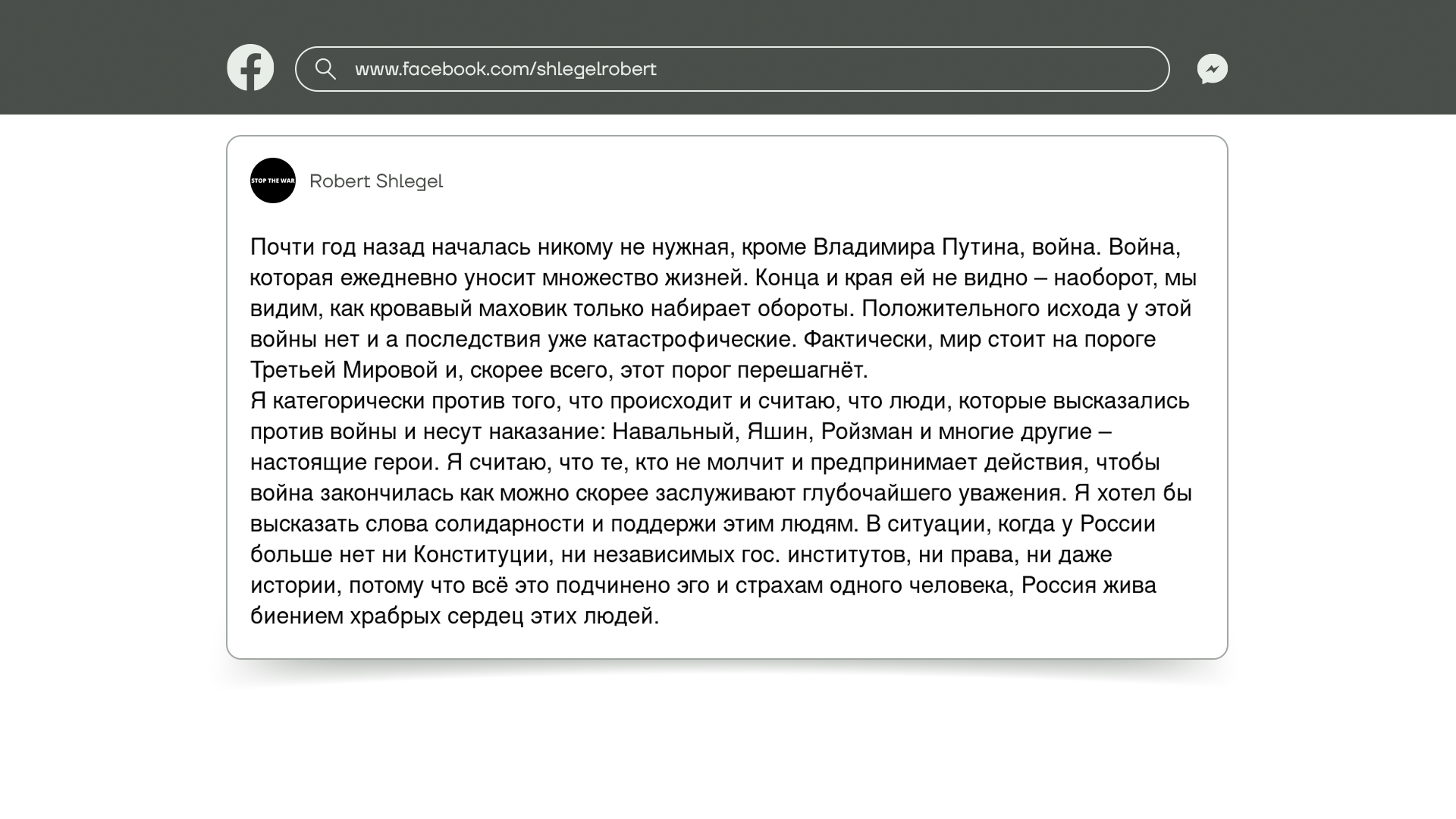Click "Владимира Путина" in the first line
1456x819 pixels.
916,247
